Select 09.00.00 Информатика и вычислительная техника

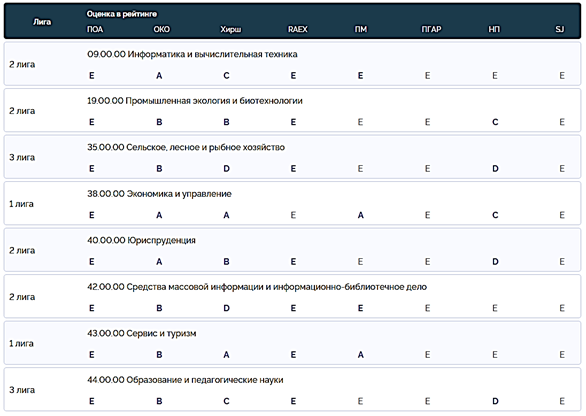click(192, 54)
